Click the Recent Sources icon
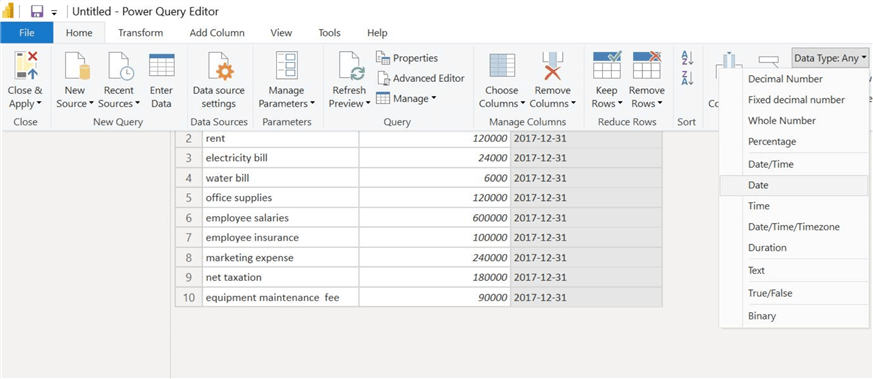 point(120,66)
